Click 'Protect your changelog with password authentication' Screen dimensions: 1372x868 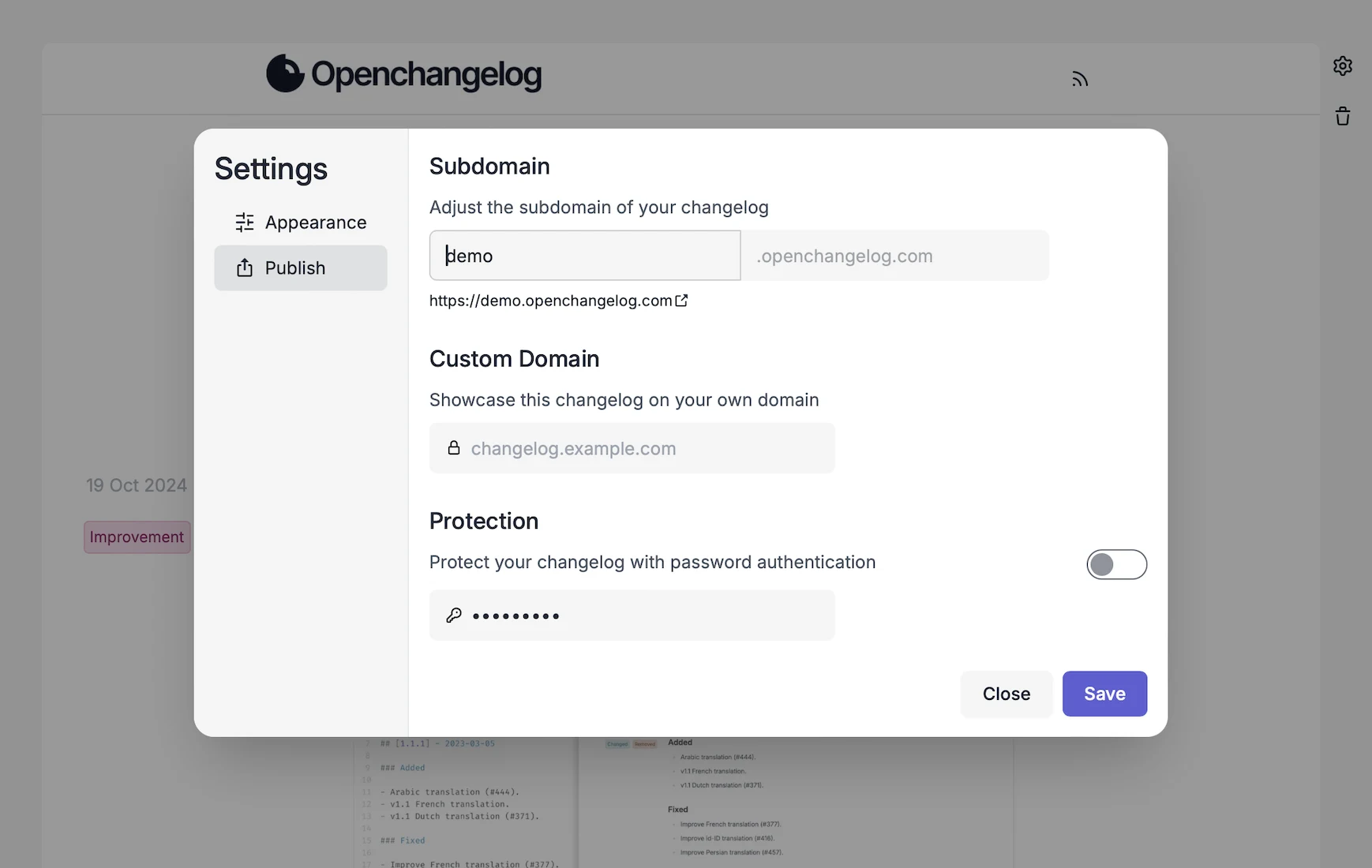(x=653, y=563)
